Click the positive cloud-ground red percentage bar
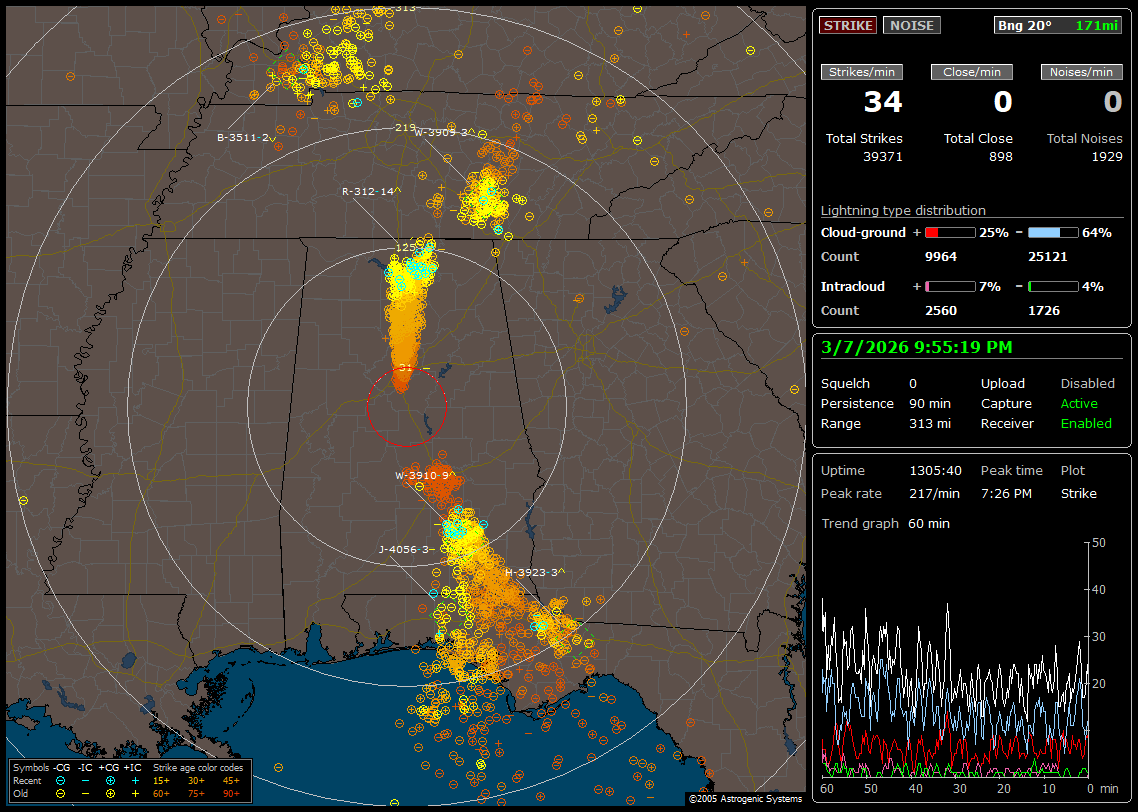The height and width of the screenshot is (812, 1138). pos(949,232)
